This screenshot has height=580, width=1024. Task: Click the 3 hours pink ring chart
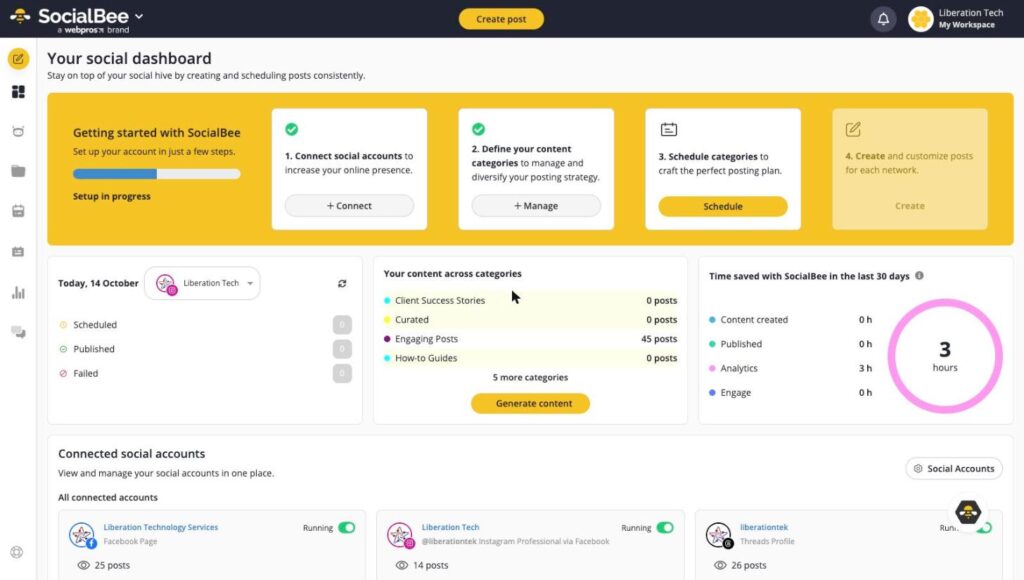tap(945, 356)
